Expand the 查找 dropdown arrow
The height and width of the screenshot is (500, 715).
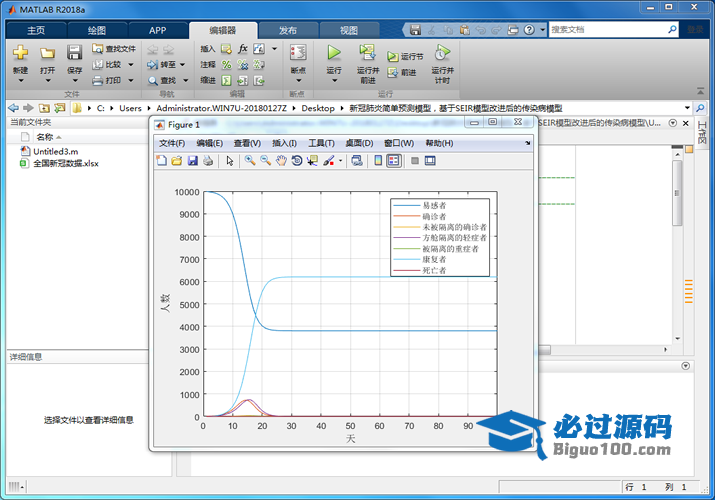[185, 81]
